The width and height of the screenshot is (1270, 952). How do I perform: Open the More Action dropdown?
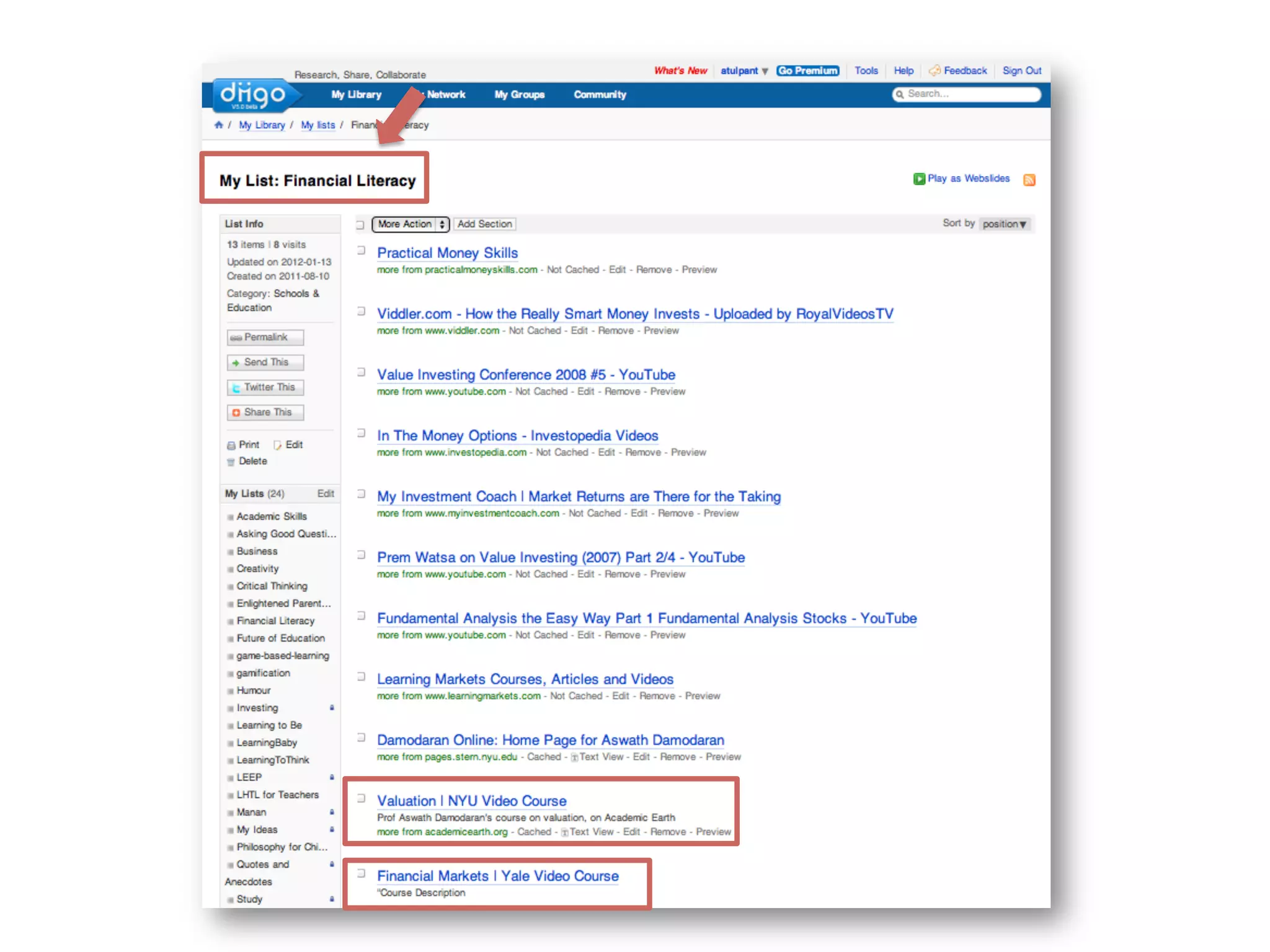(x=411, y=224)
